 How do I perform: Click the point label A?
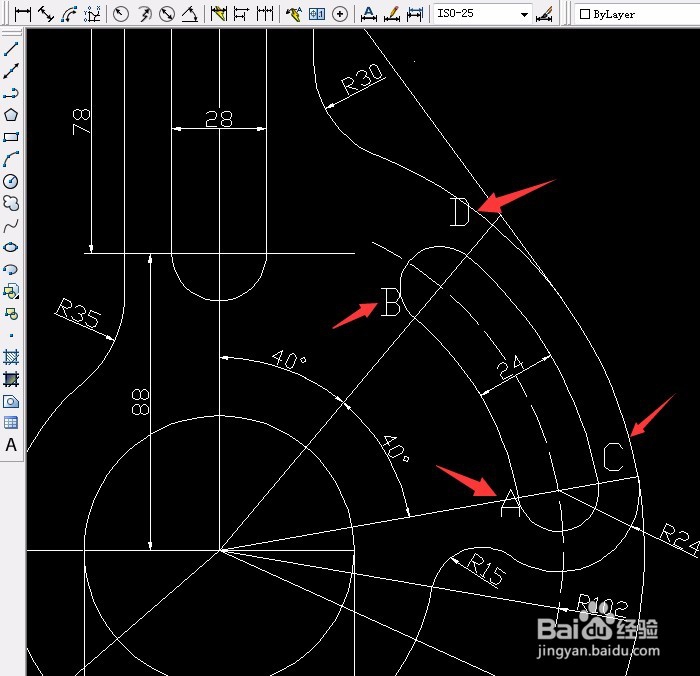point(510,503)
